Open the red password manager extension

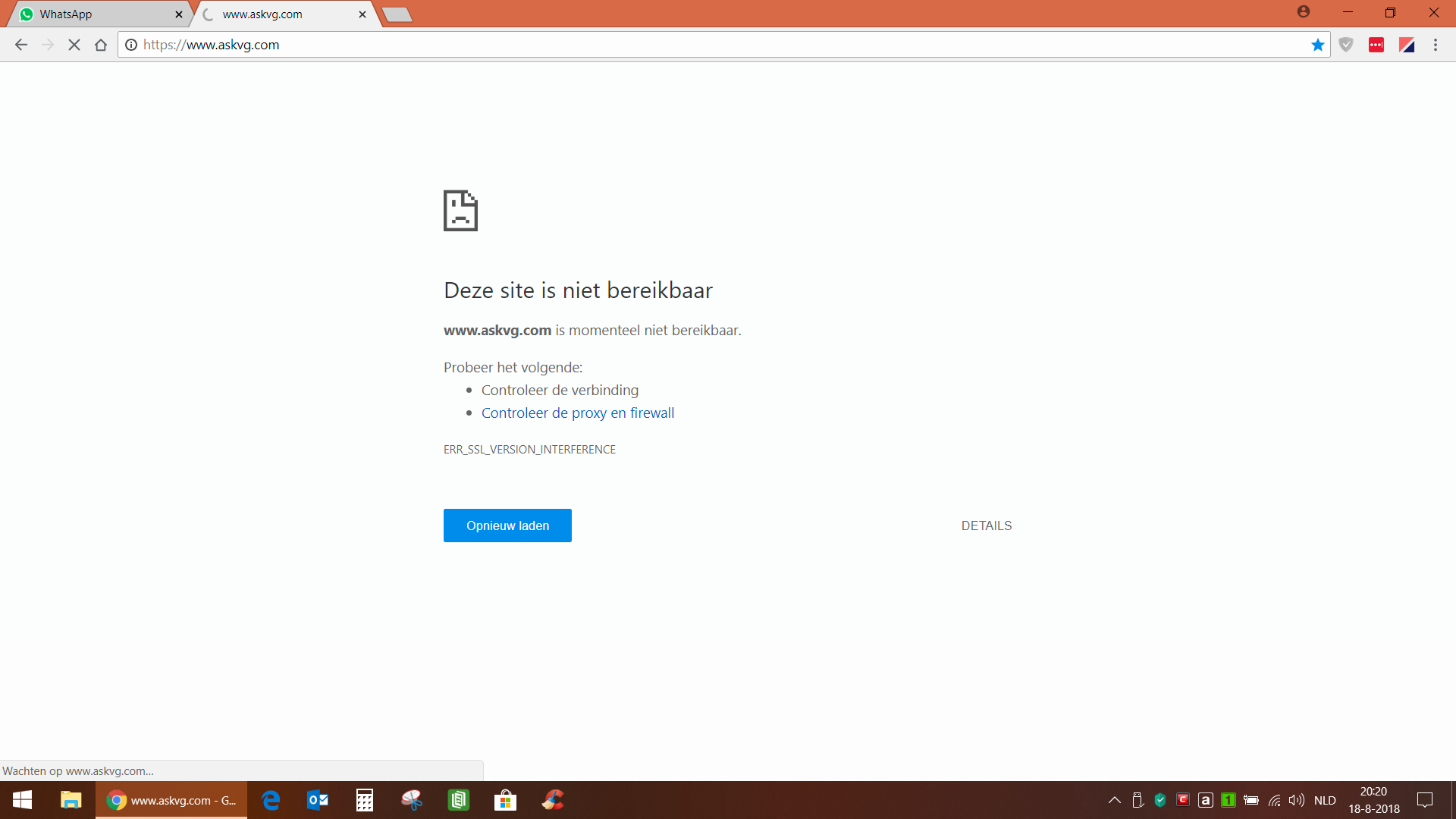[1376, 45]
